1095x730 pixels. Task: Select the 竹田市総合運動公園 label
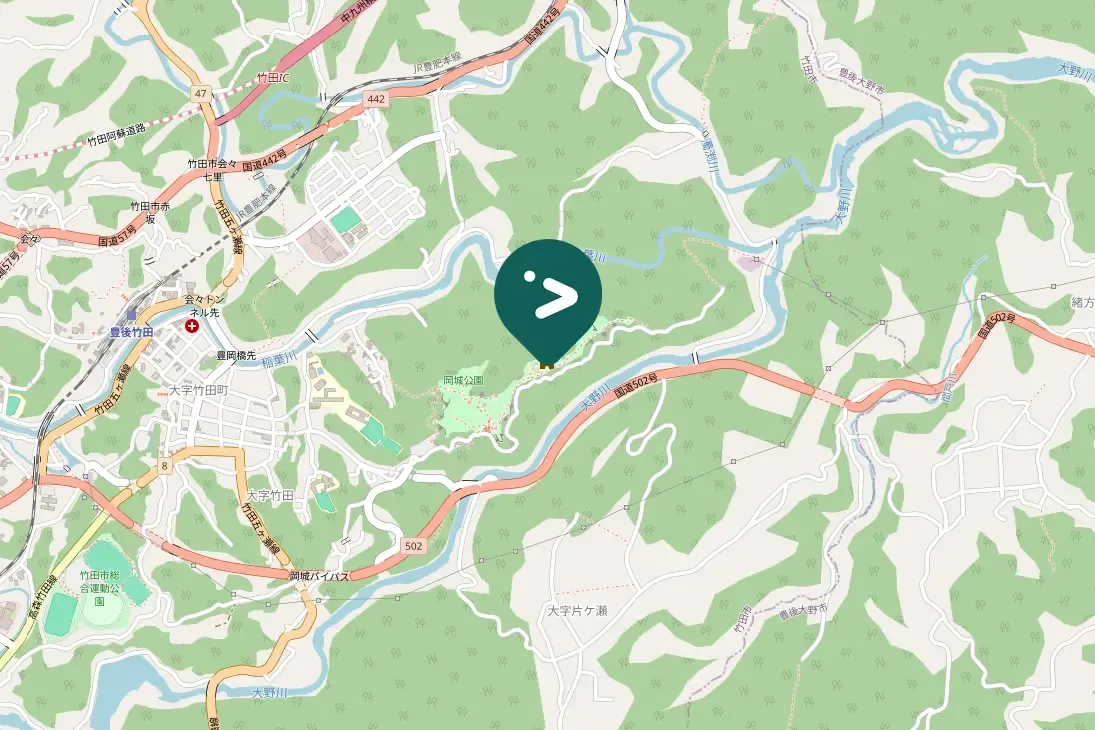(x=100, y=587)
